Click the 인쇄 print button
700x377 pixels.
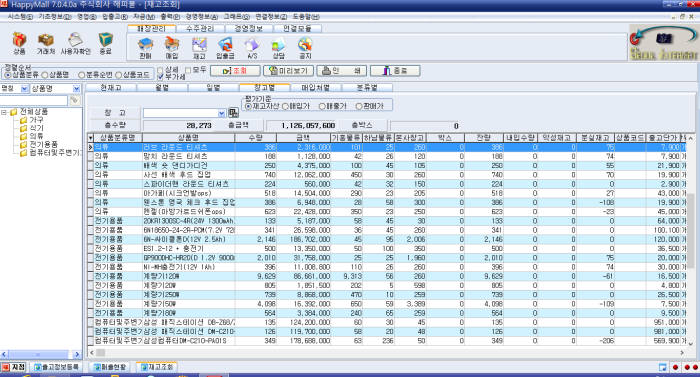tap(342, 71)
